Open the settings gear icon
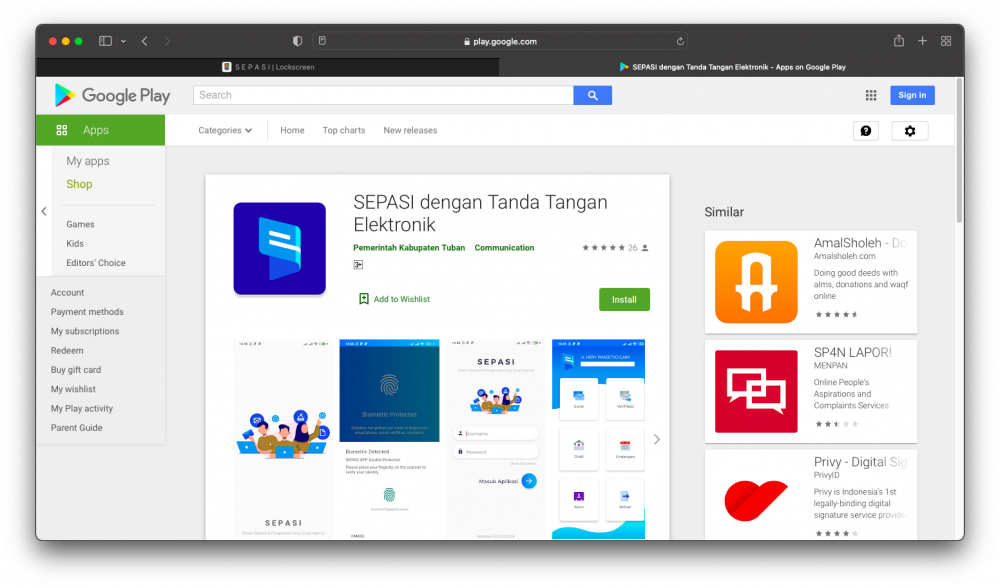 [x=910, y=131]
